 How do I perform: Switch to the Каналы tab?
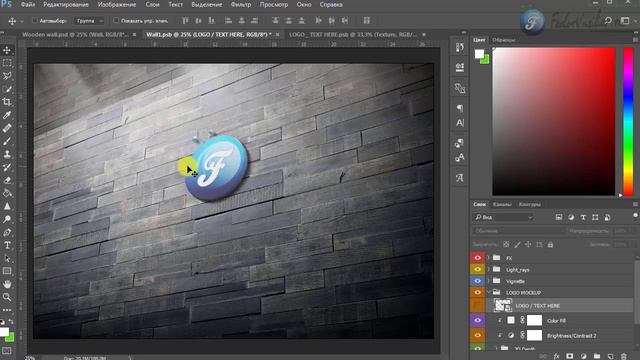502,204
